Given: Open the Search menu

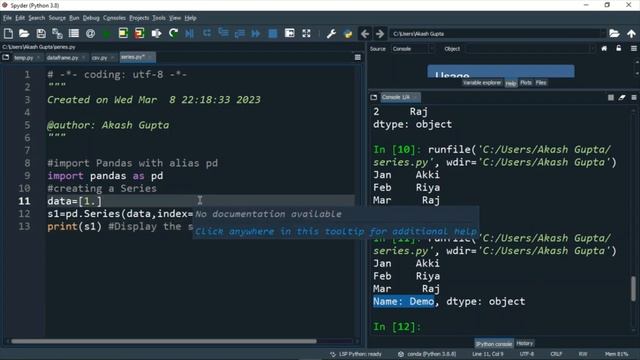Looking at the screenshot, I should click(x=36, y=18).
